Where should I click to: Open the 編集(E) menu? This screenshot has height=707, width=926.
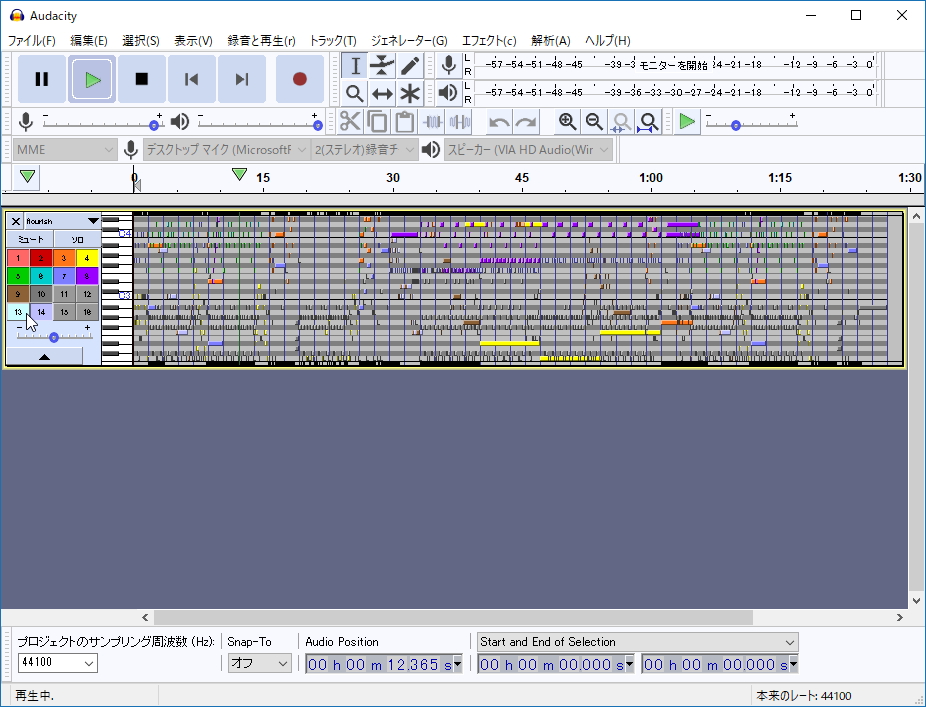pos(89,41)
